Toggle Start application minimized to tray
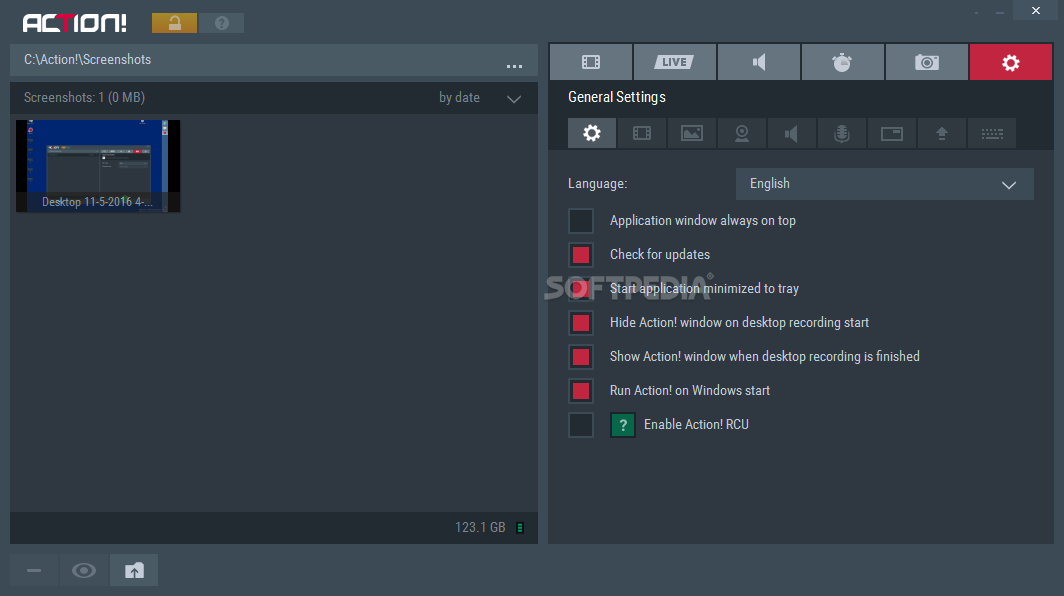The image size is (1064, 596). point(581,288)
